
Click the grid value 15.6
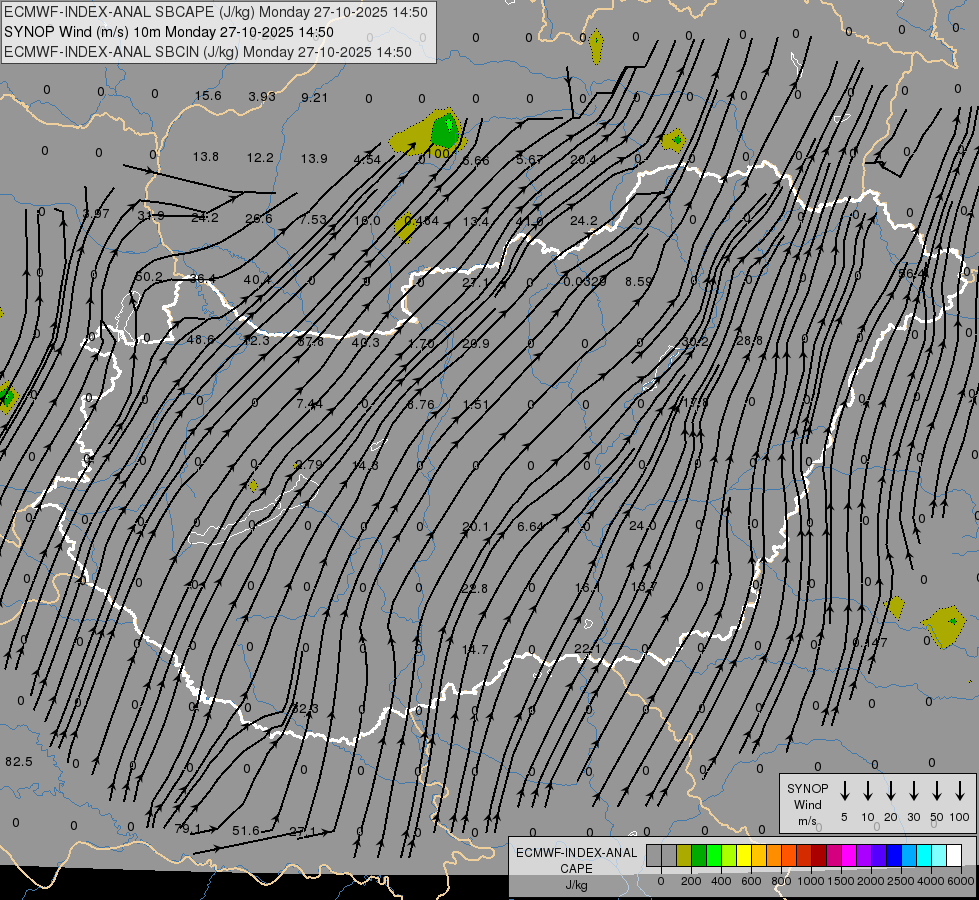click(x=208, y=96)
